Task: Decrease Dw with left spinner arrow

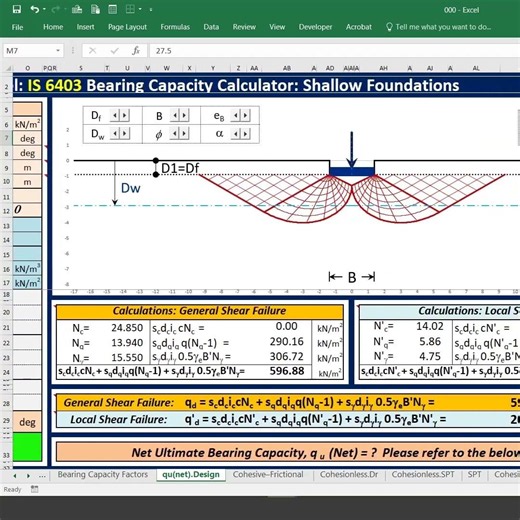Action: click(x=115, y=134)
